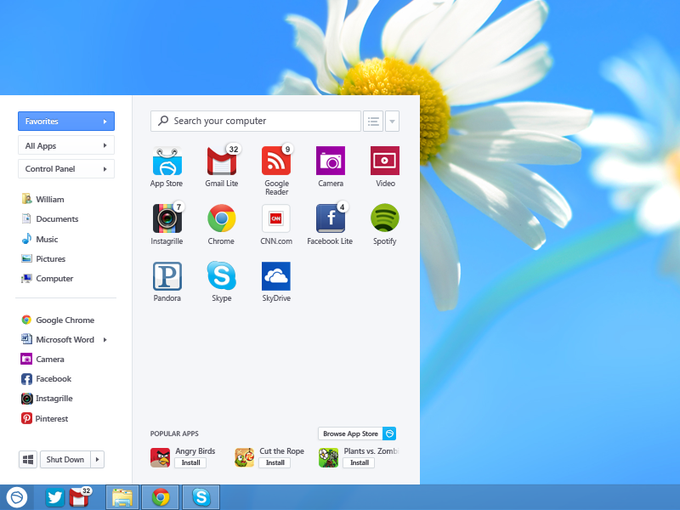
Task: Expand Microsoft Word submenu arrow
Action: 105,340
